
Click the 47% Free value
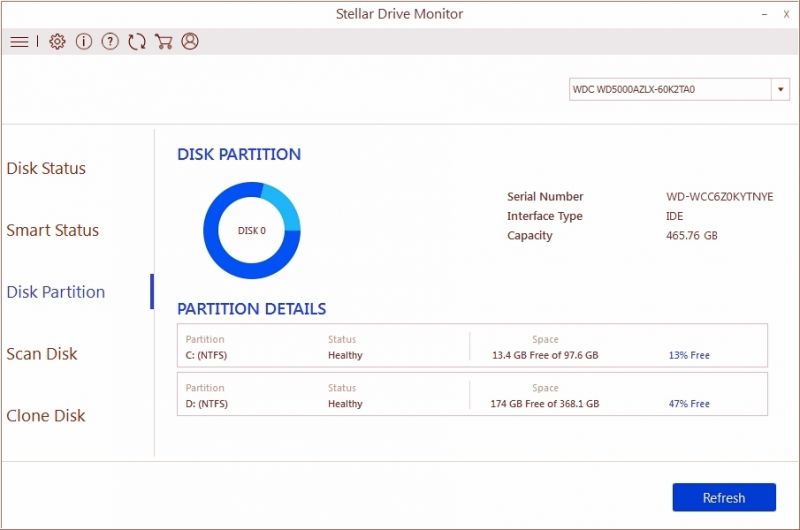tap(689, 403)
